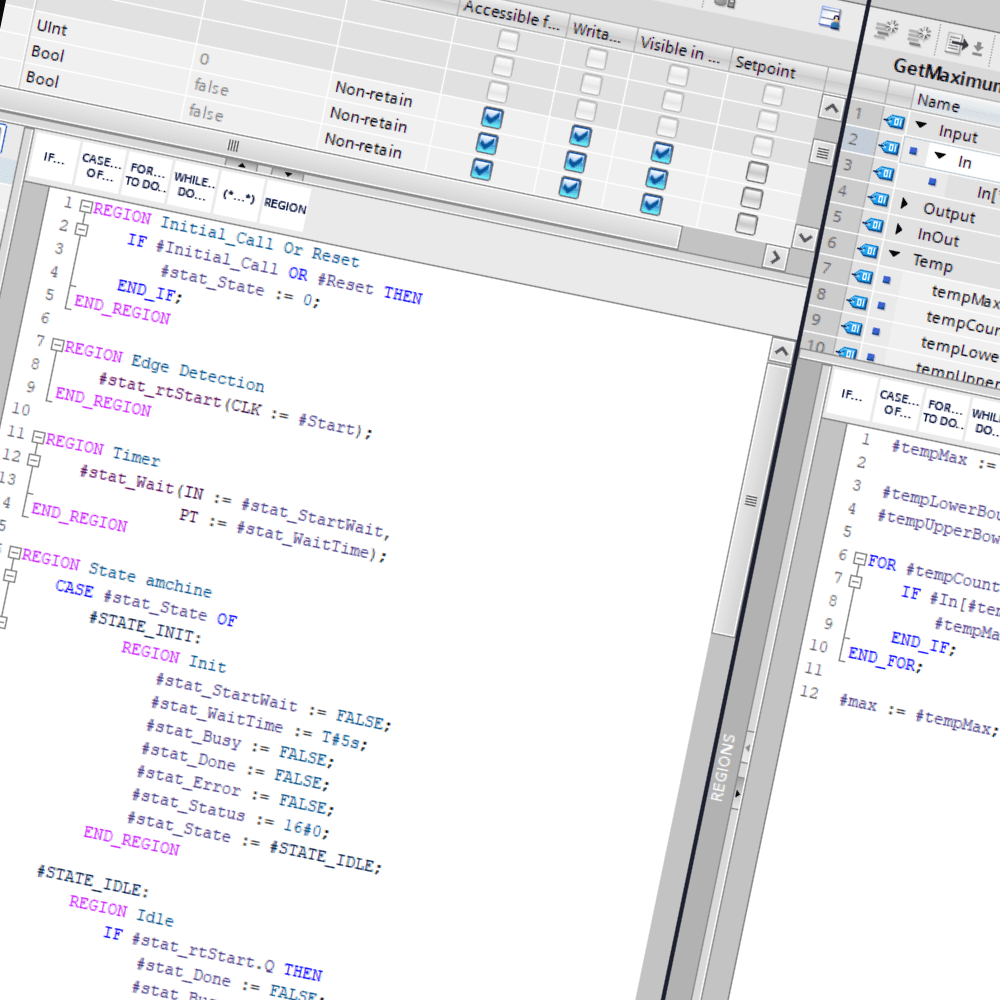Click the table view icon above the Setpoint column
This screenshot has width=1000, height=1000.
(830, 18)
